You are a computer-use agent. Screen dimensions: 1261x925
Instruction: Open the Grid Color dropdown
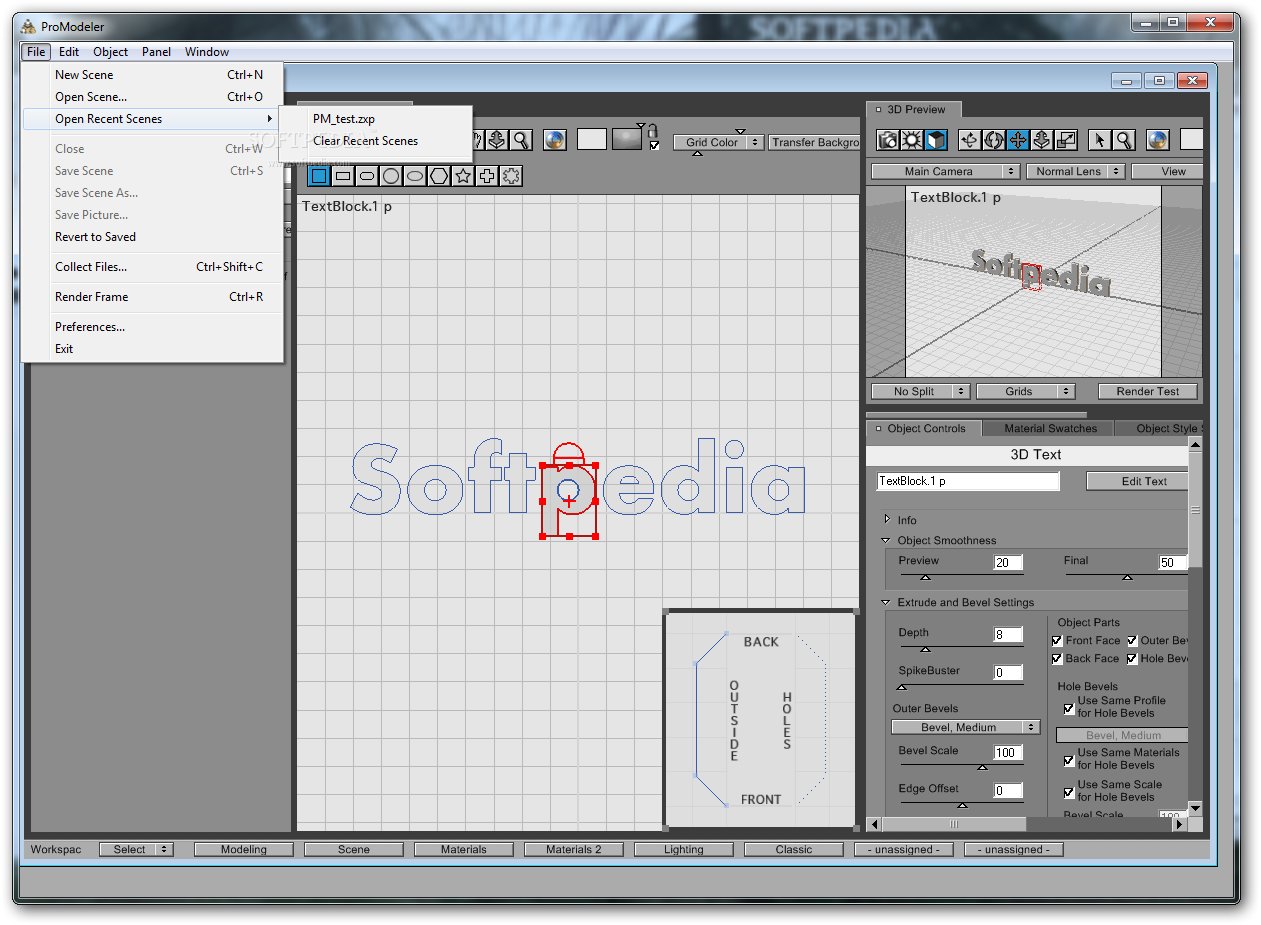coord(718,142)
